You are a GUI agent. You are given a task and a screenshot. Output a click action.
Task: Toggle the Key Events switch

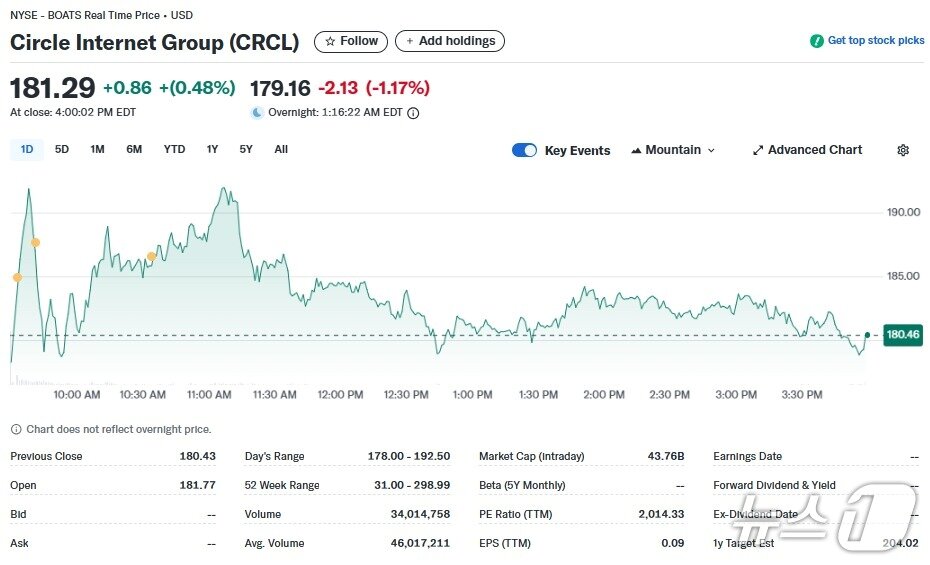coord(524,150)
